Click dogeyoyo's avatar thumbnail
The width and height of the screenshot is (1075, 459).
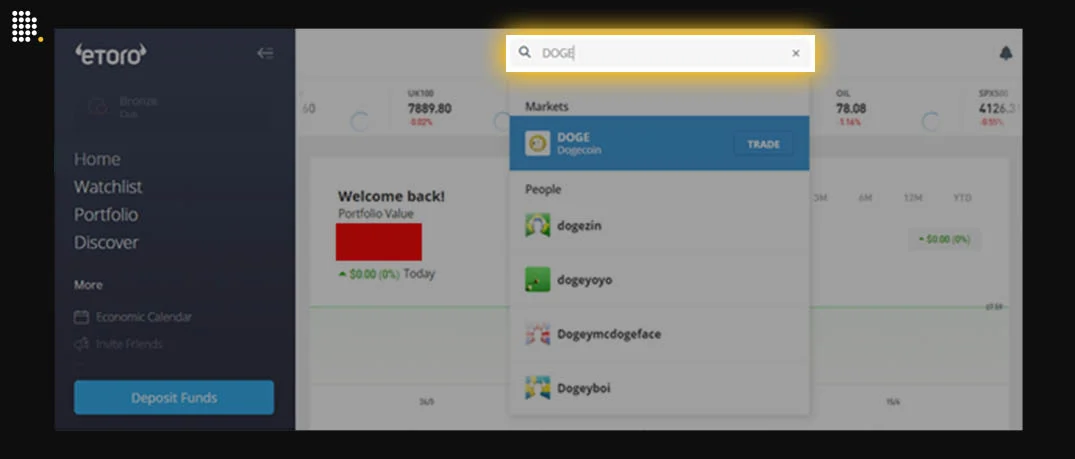click(x=538, y=279)
